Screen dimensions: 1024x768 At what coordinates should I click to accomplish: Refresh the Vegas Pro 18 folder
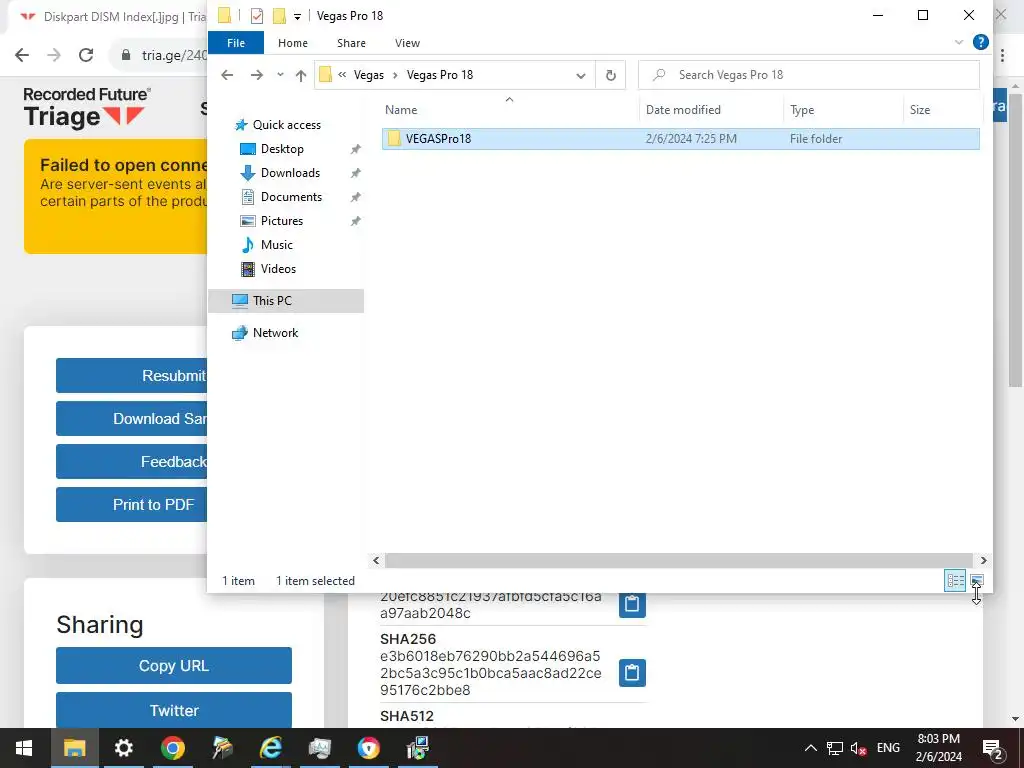point(611,75)
